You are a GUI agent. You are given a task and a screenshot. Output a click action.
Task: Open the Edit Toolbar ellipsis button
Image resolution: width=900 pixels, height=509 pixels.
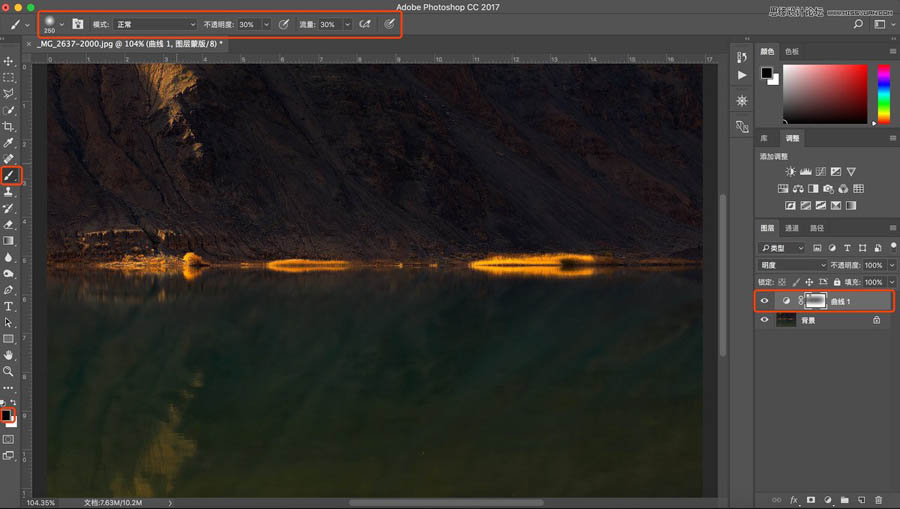(9, 388)
